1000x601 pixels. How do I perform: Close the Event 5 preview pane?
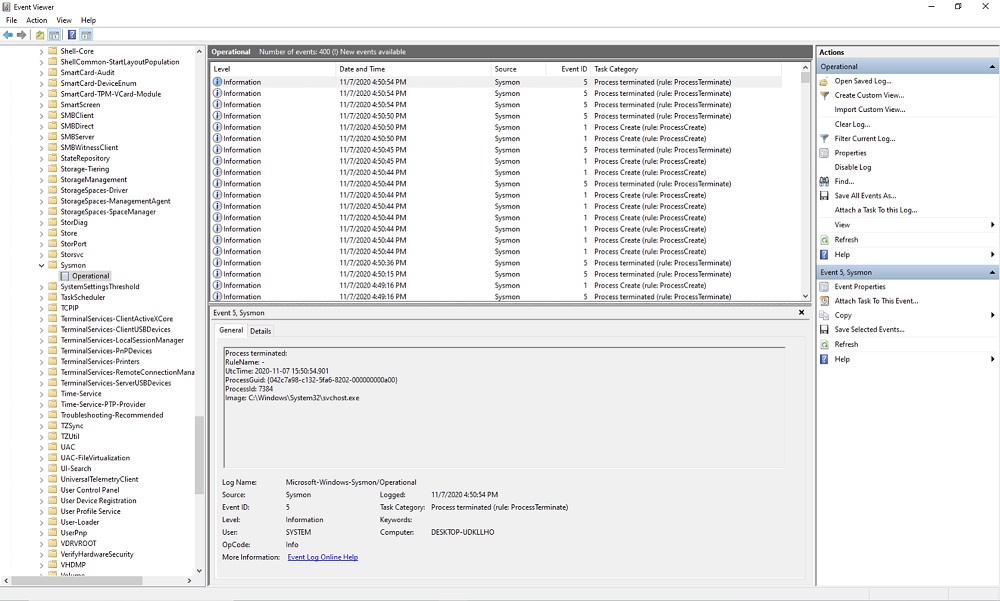click(801, 313)
